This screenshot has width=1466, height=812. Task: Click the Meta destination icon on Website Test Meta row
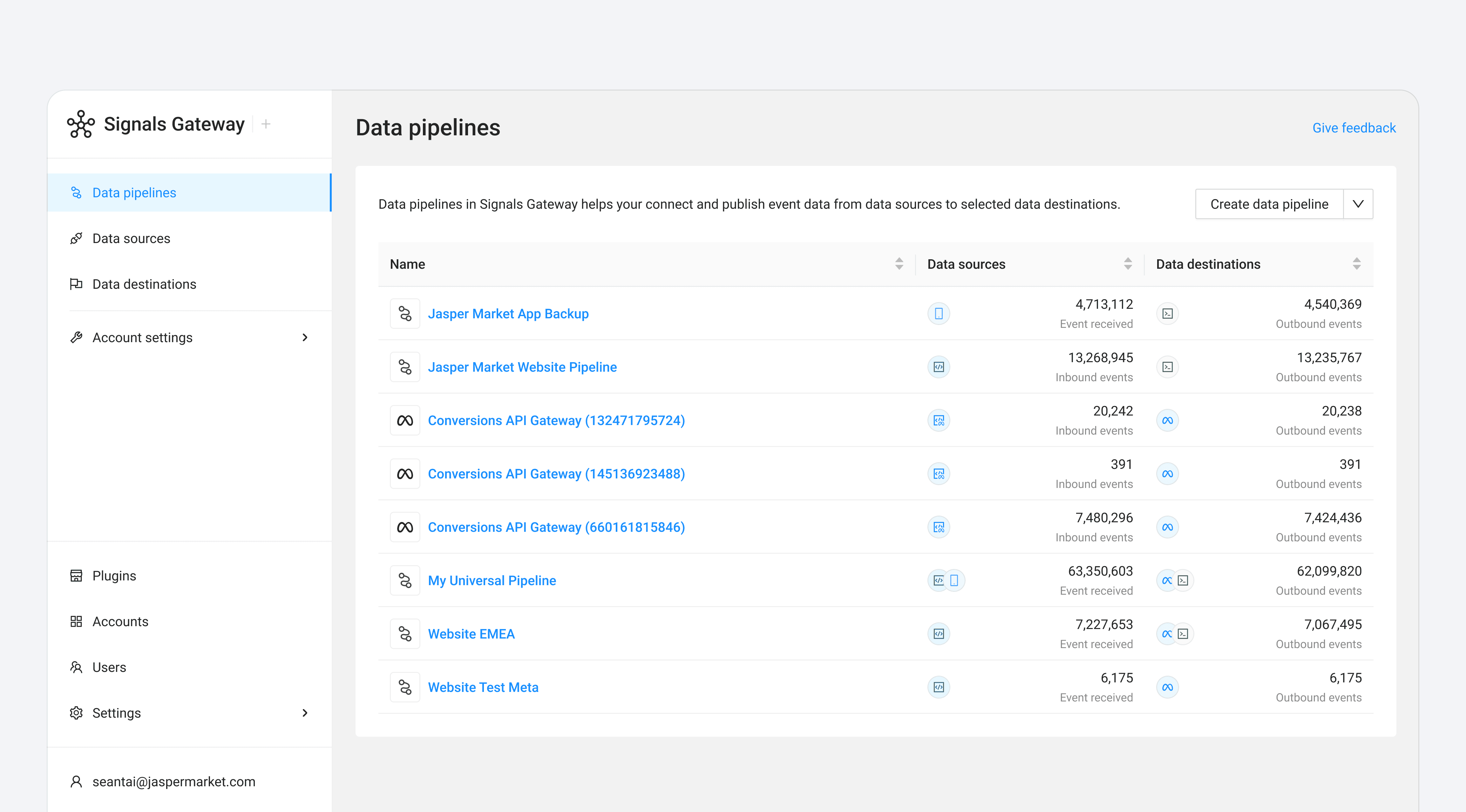coord(1167,687)
